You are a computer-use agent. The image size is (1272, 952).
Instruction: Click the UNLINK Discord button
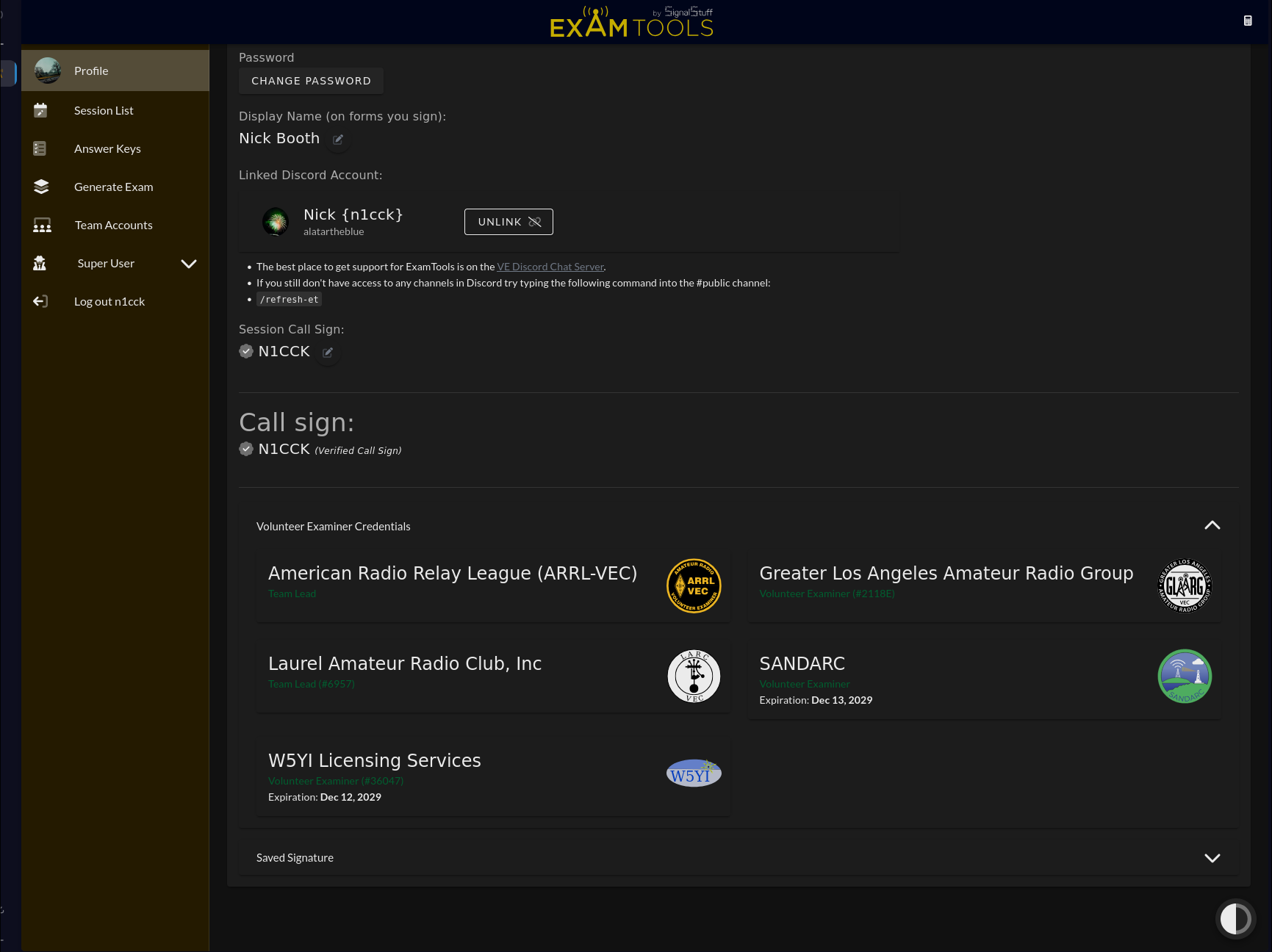(509, 222)
